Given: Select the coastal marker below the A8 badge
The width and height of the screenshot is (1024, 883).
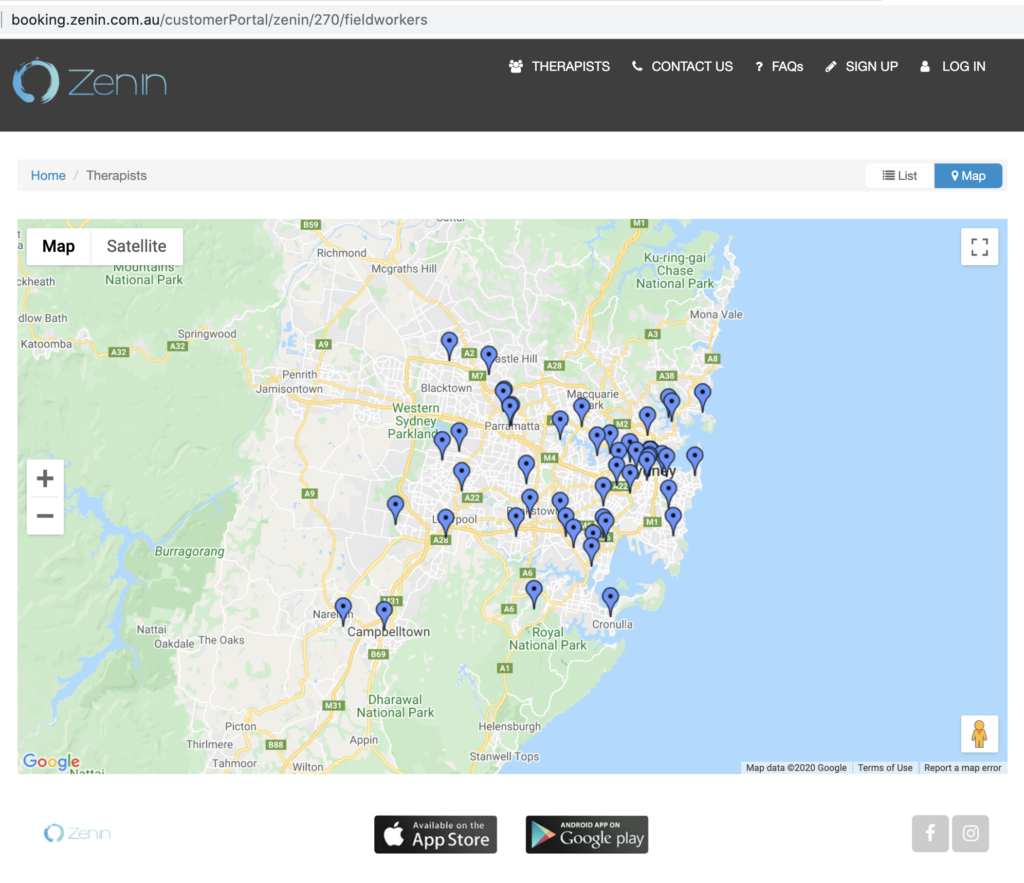Looking at the screenshot, I should 702,396.
